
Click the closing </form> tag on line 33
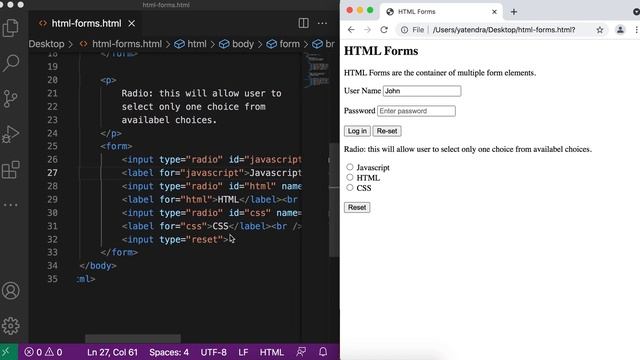pos(119,253)
